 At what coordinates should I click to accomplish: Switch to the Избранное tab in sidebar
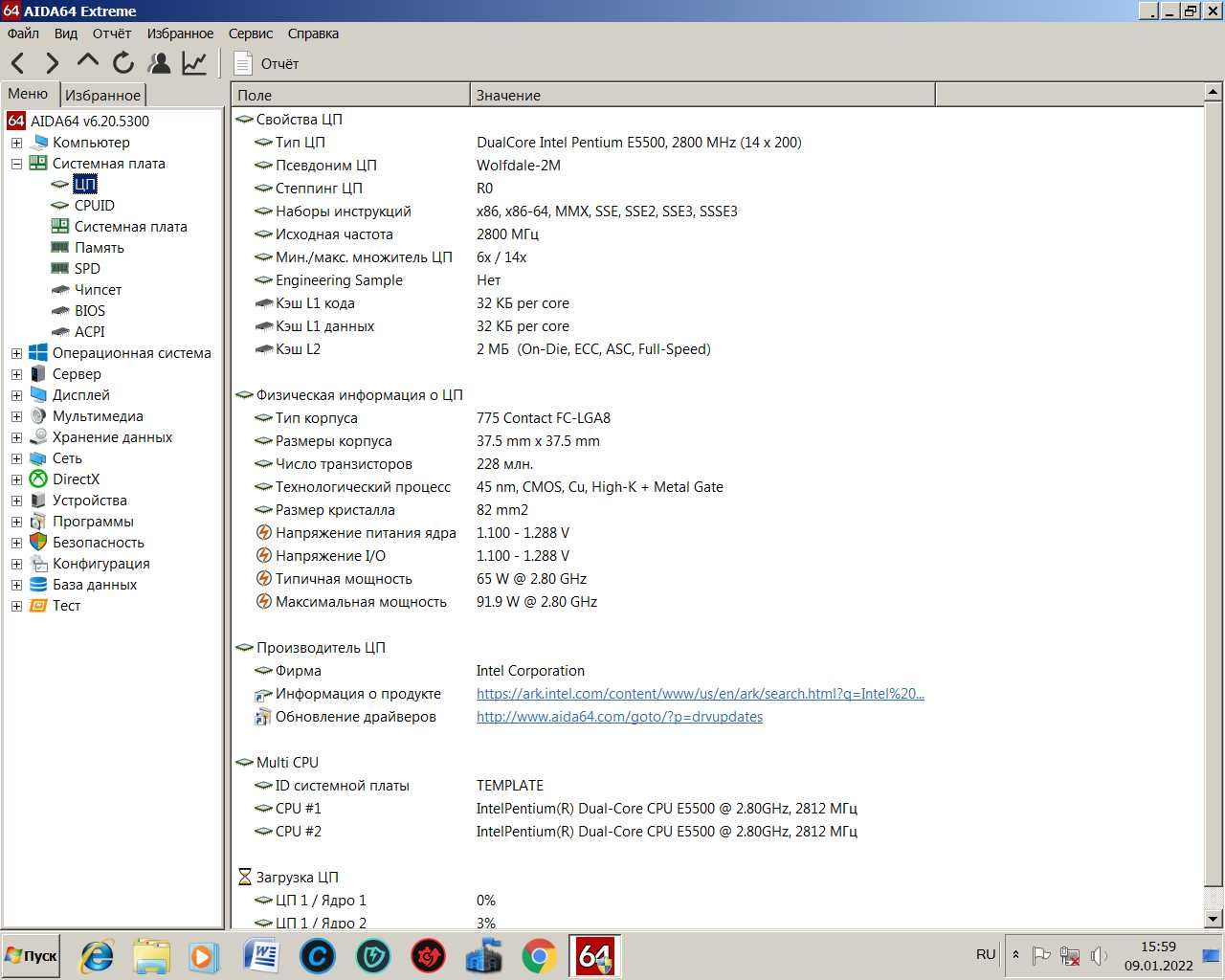pyautogui.click(x=103, y=95)
